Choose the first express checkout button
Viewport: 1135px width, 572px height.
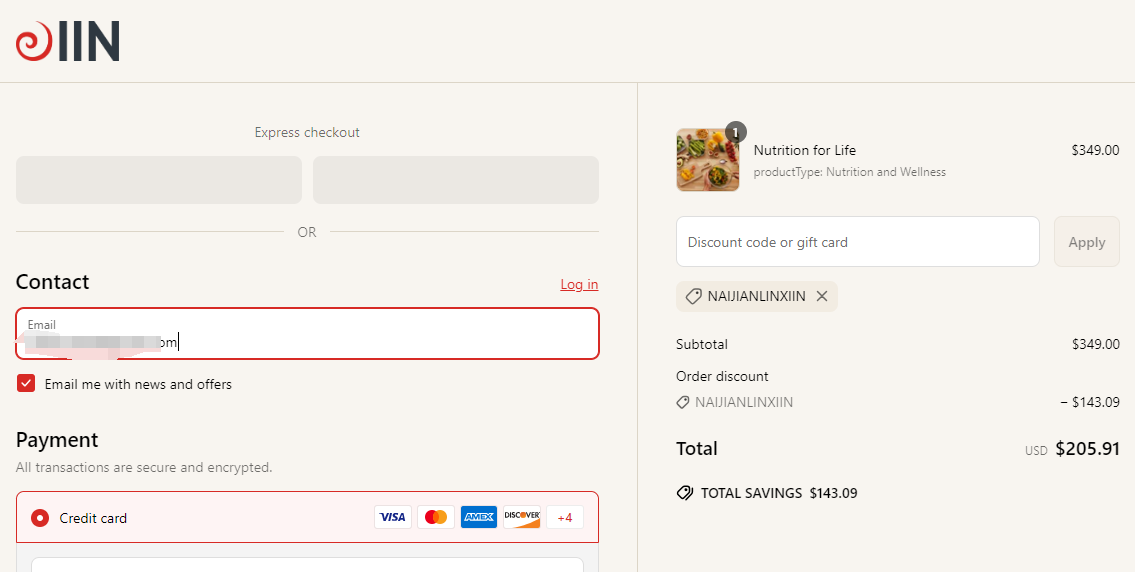[159, 180]
